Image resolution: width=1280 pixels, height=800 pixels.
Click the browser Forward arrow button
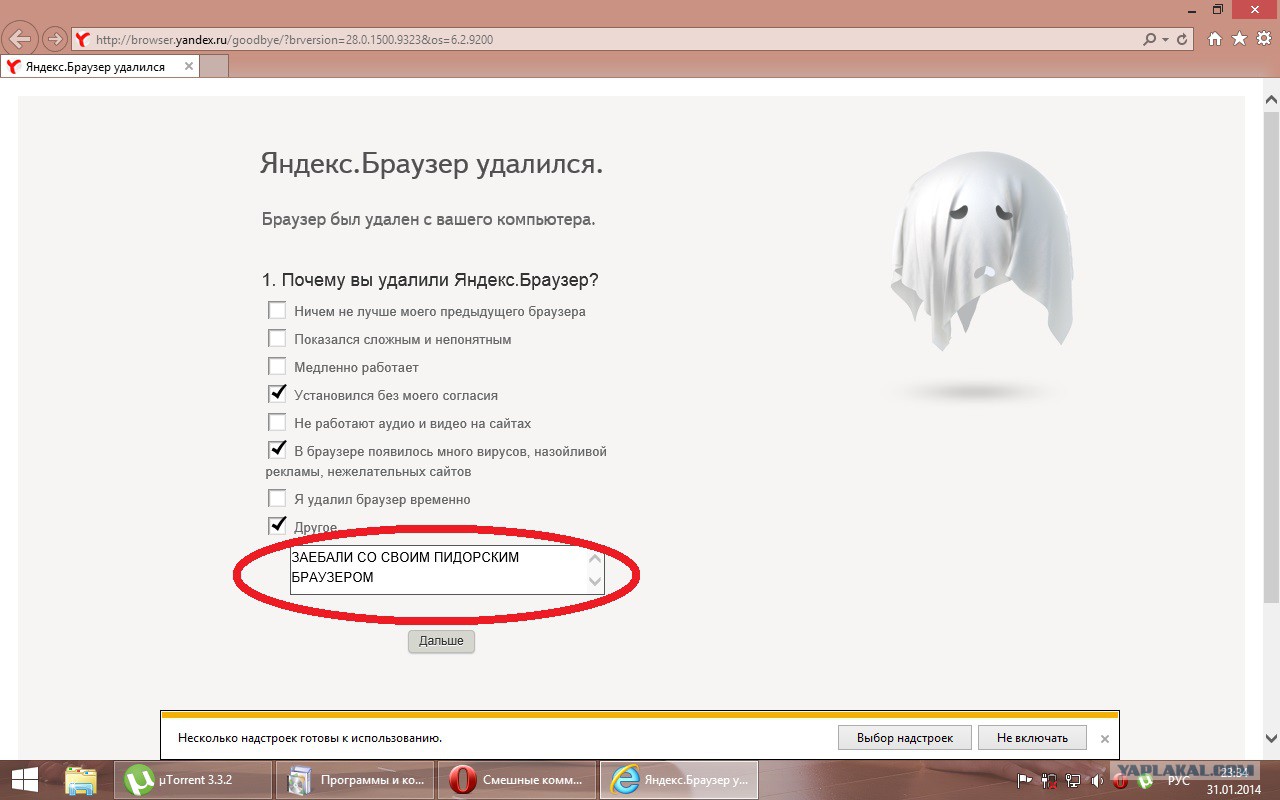point(55,40)
